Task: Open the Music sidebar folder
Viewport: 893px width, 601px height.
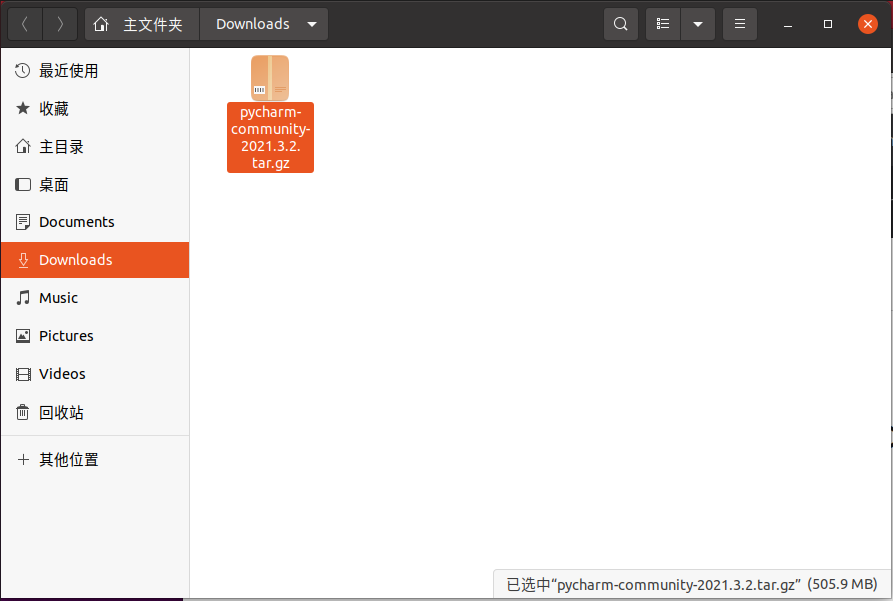Action: (95, 297)
